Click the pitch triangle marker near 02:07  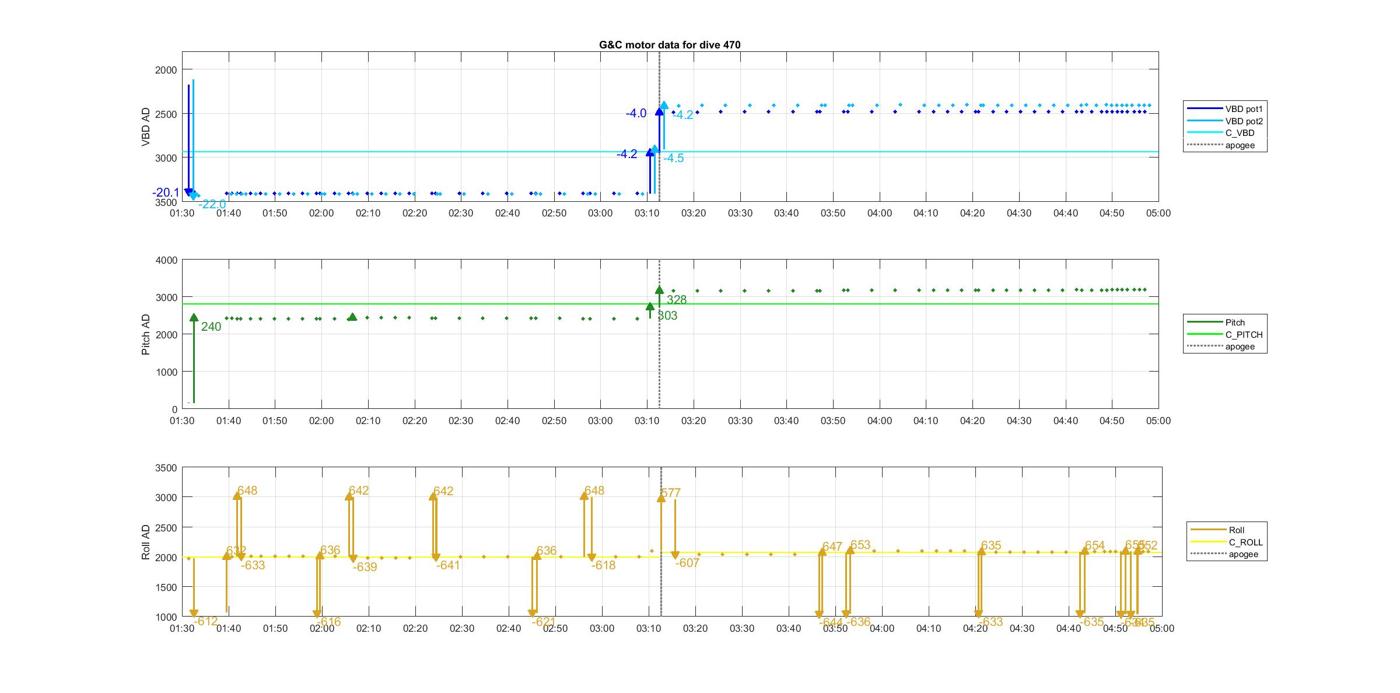tap(352, 316)
